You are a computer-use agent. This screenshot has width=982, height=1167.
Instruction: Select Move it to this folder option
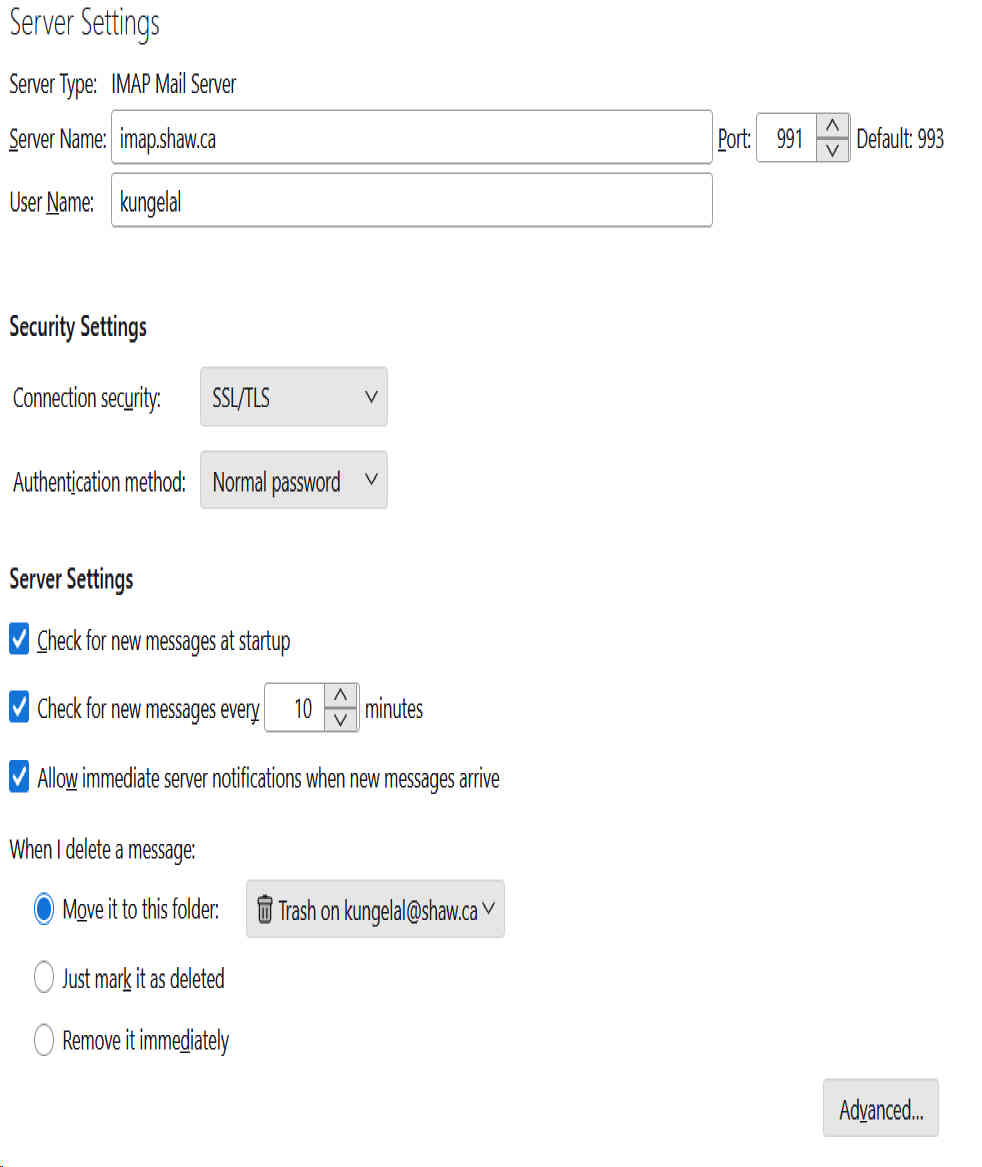click(44, 910)
